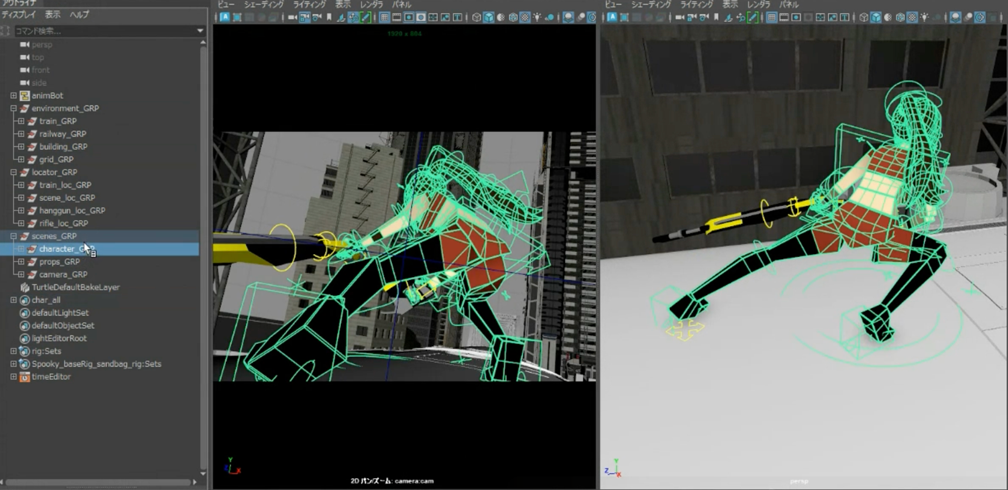
Task: Collapse the environment_GRP node
Action: tap(14, 108)
